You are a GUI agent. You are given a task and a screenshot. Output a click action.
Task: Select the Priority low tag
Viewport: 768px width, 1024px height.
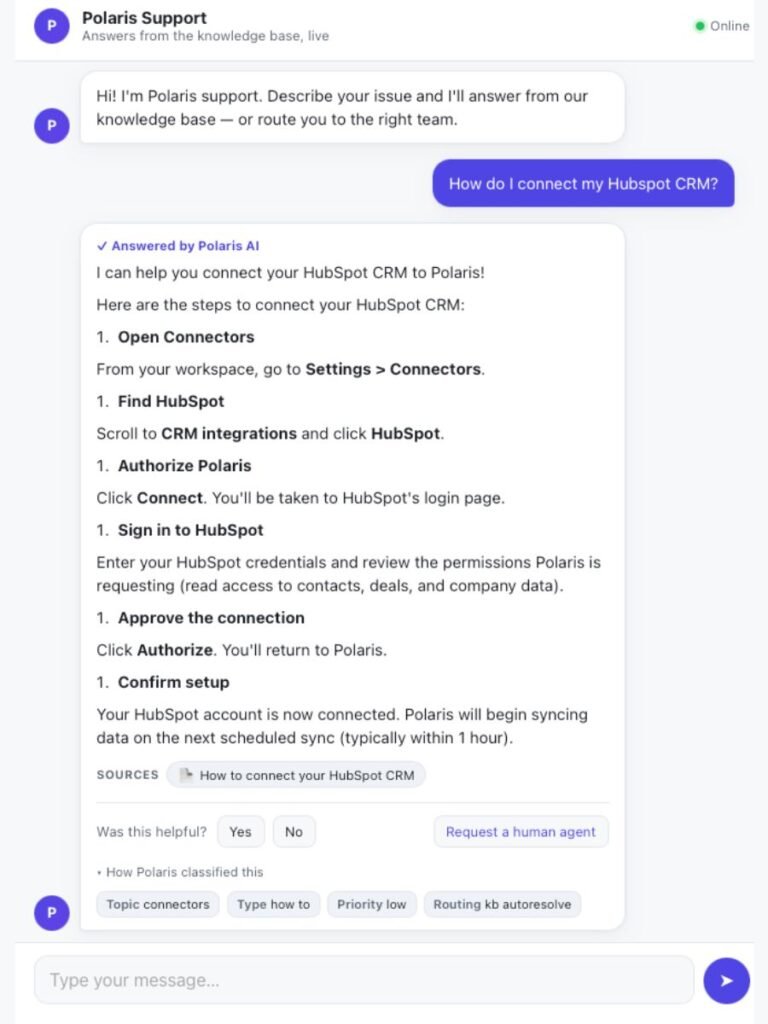pyautogui.click(x=372, y=904)
